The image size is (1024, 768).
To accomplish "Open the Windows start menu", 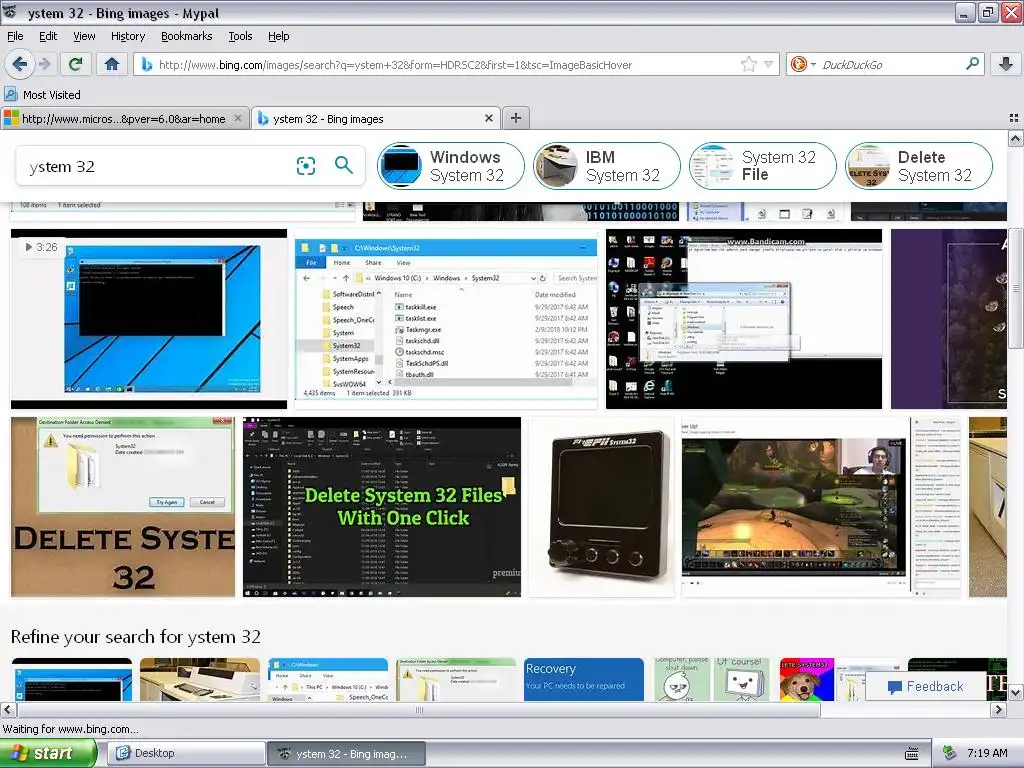I will (47, 753).
